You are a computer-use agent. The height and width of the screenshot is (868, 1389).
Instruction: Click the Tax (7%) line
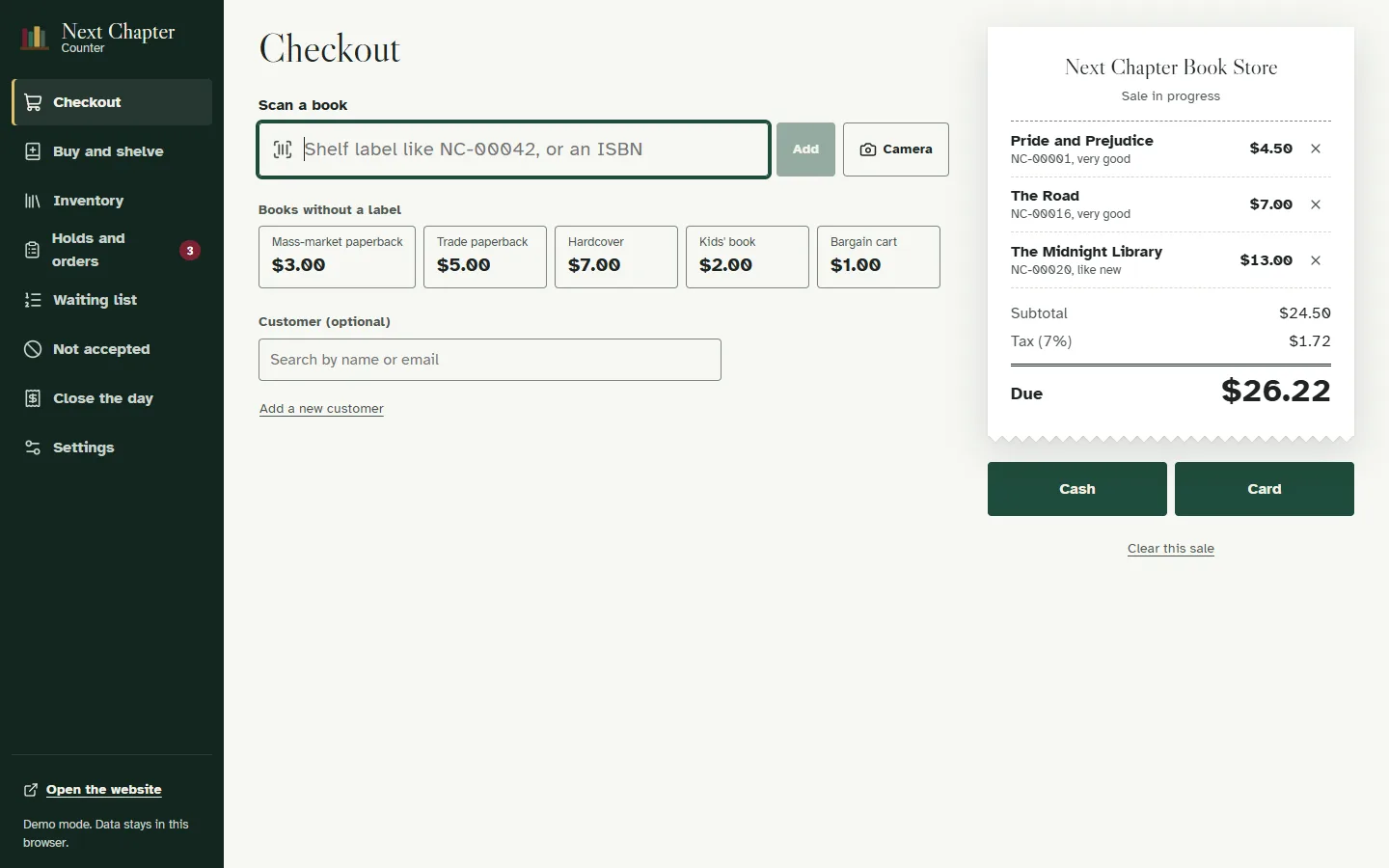click(x=1171, y=341)
